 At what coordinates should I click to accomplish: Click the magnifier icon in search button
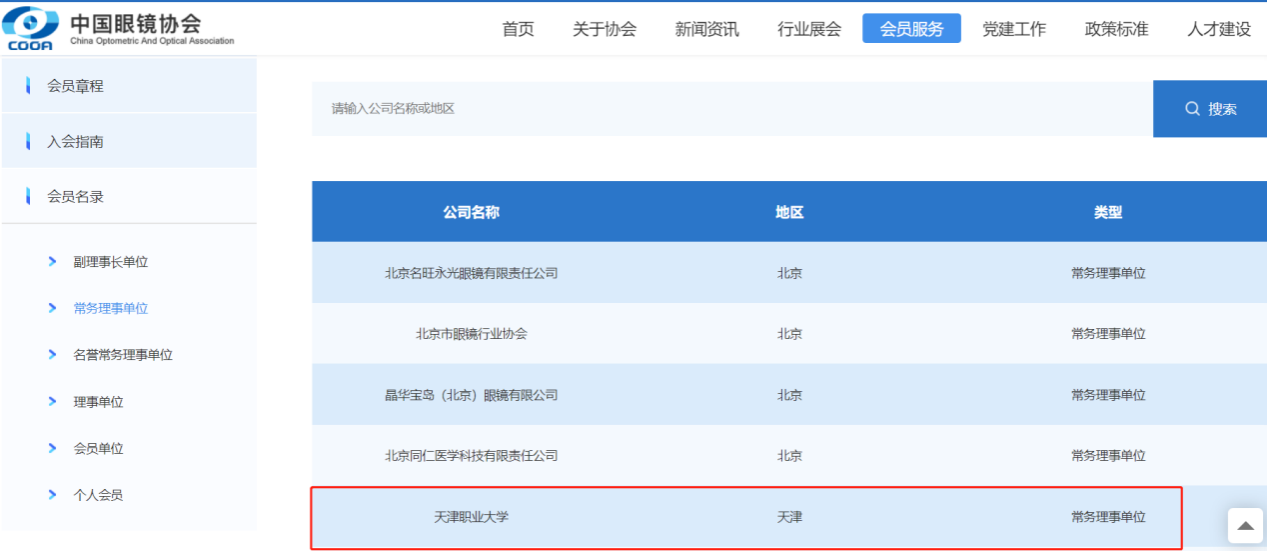(x=1192, y=109)
